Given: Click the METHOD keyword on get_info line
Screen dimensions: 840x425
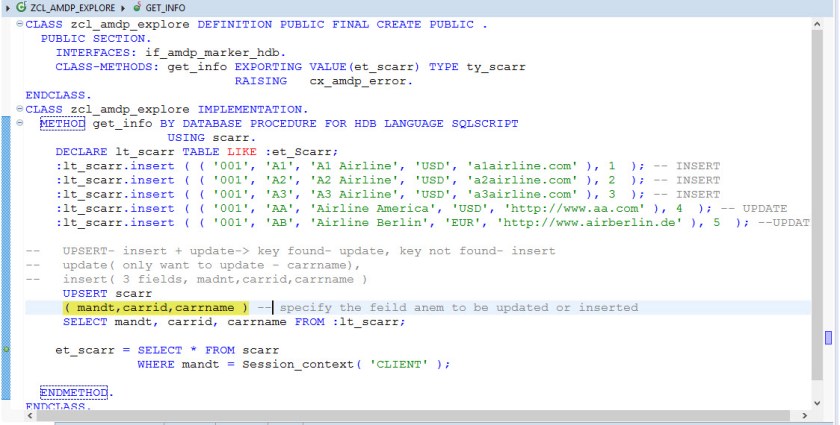Looking at the screenshot, I should (62, 123).
